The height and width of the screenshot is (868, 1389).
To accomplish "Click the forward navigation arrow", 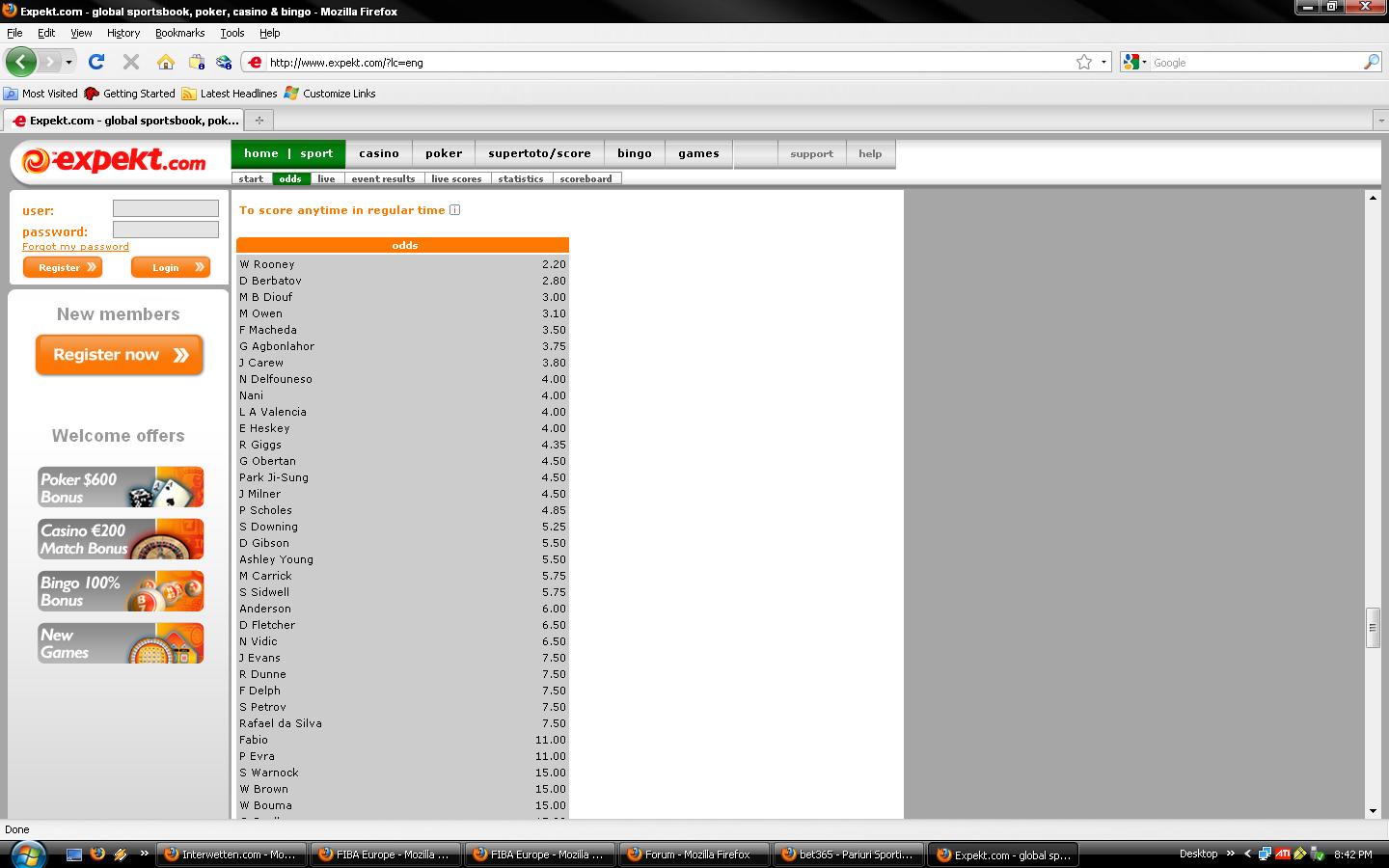I will (50, 62).
